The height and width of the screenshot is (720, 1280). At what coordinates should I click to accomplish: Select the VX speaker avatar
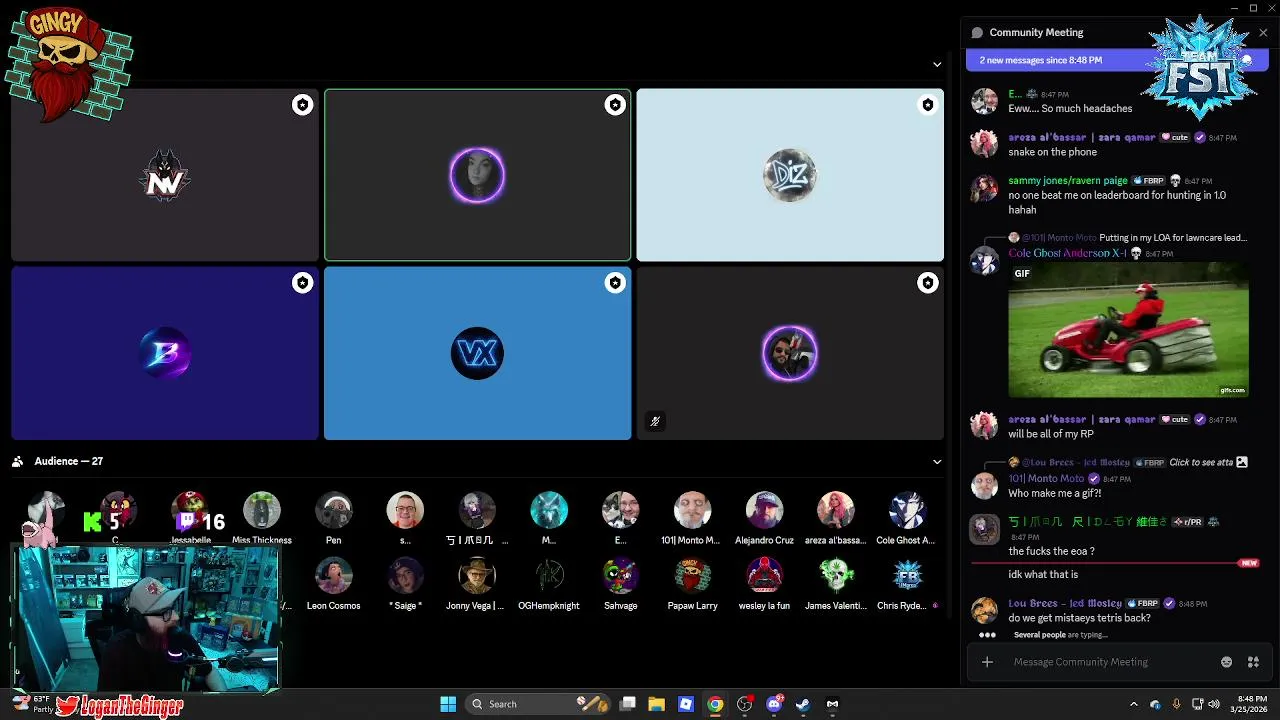[477, 354]
